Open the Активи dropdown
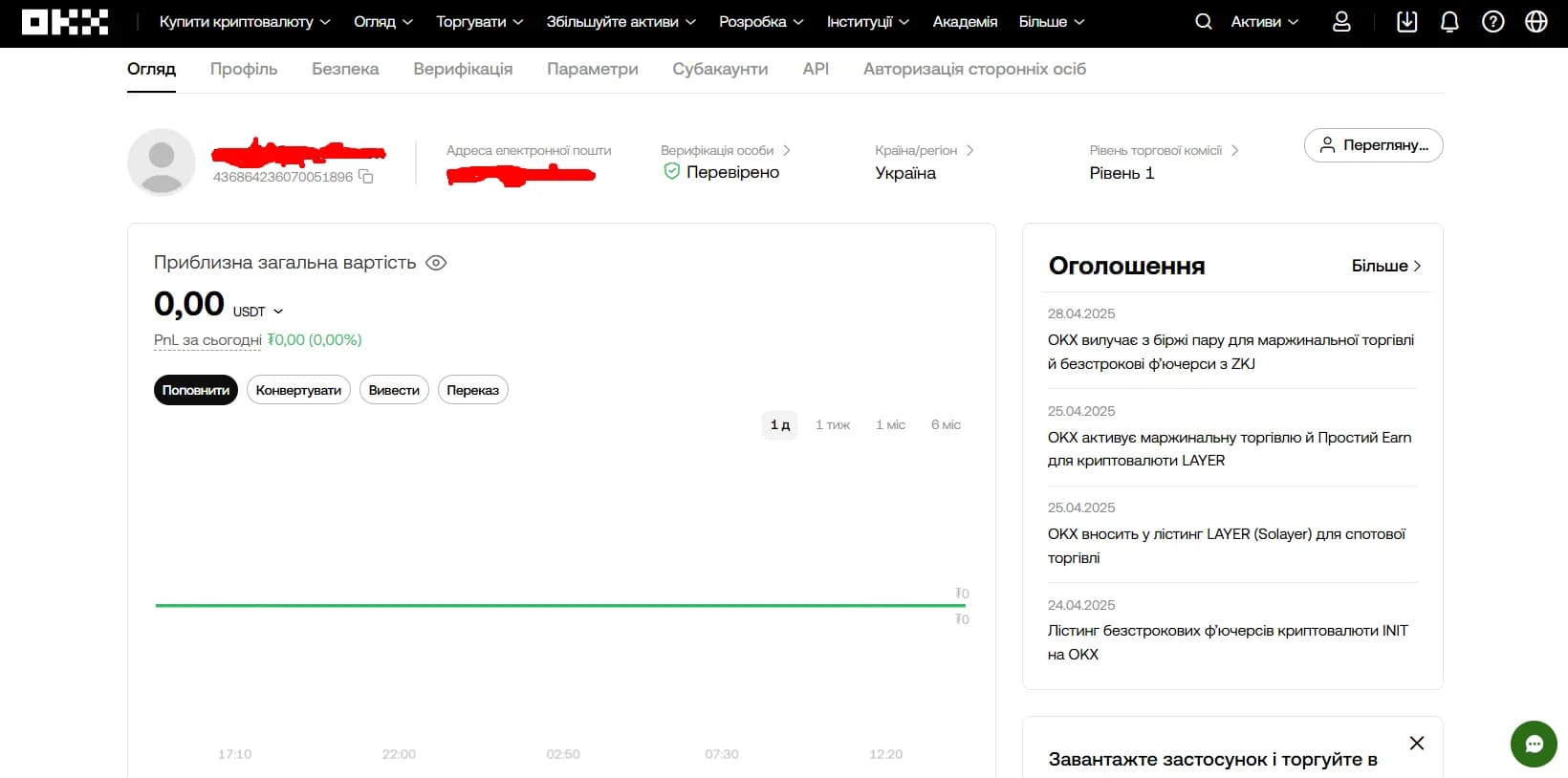The image size is (1568, 778). (1264, 21)
